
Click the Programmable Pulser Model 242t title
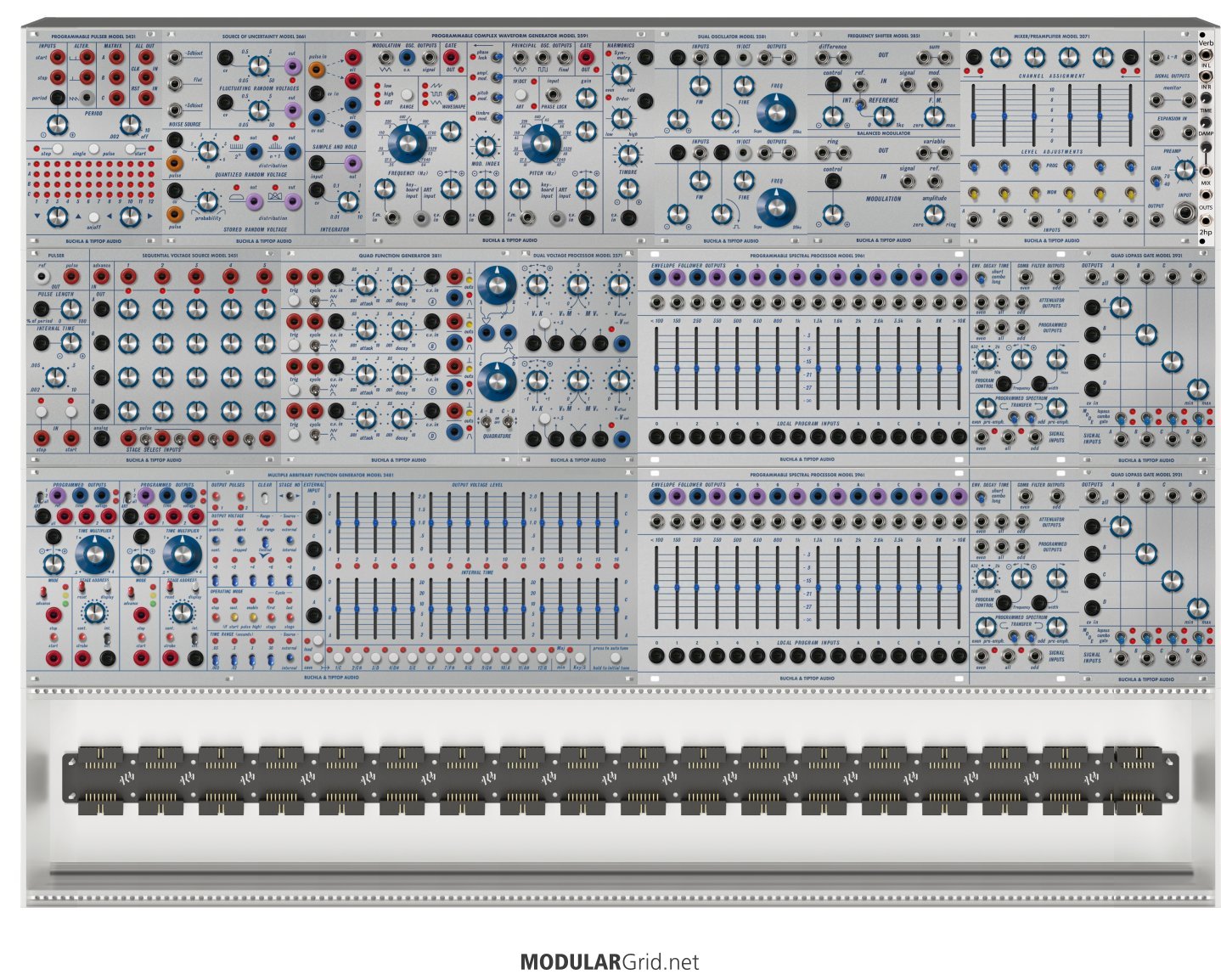tap(92, 37)
